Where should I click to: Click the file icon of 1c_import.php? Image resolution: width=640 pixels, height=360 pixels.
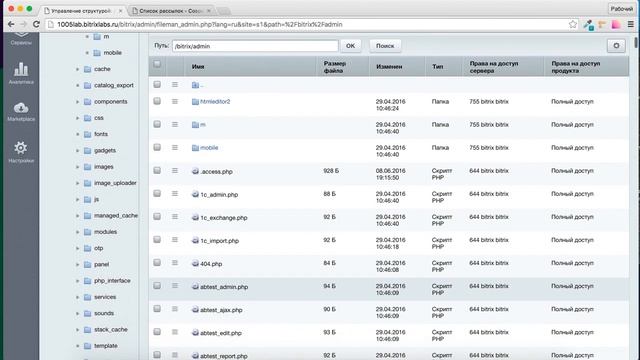coord(195,240)
